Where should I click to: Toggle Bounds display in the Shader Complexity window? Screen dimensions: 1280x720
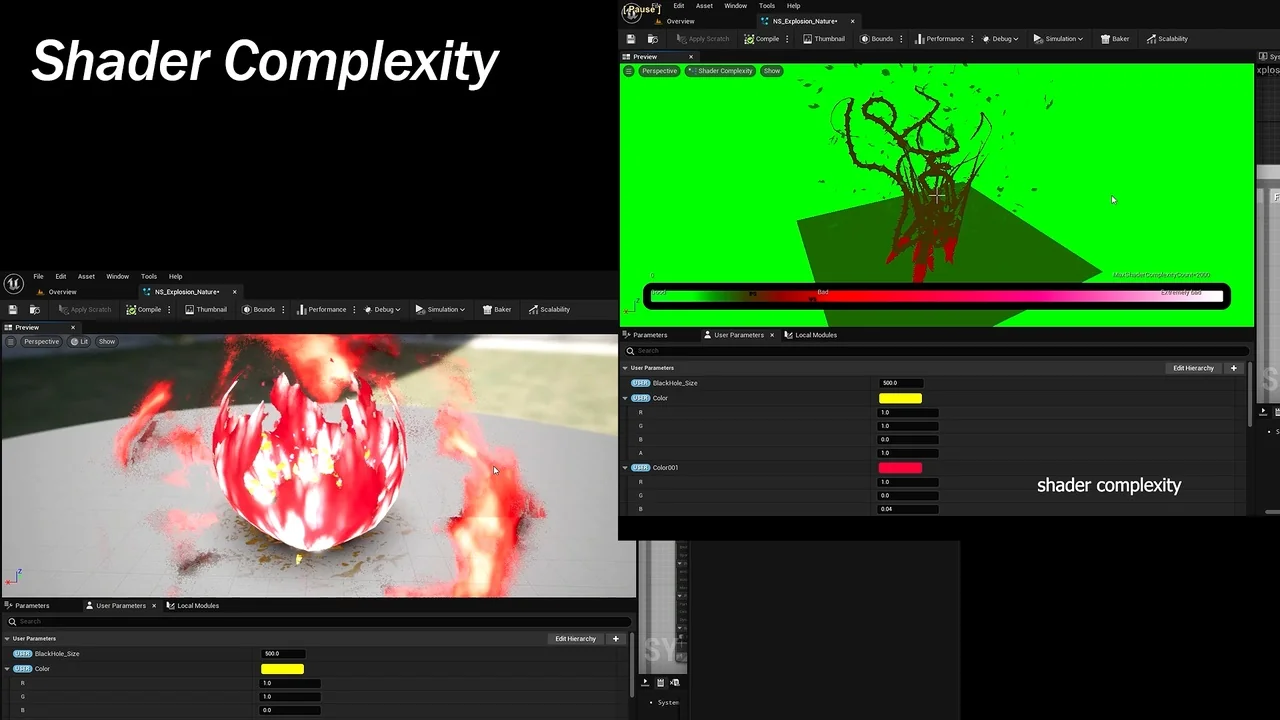[875, 39]
